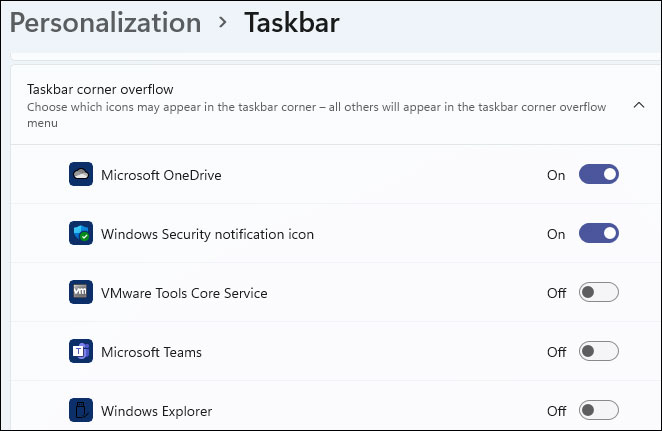Turn off the Microsoft OneDrive toggle

(x=598, y=175)
